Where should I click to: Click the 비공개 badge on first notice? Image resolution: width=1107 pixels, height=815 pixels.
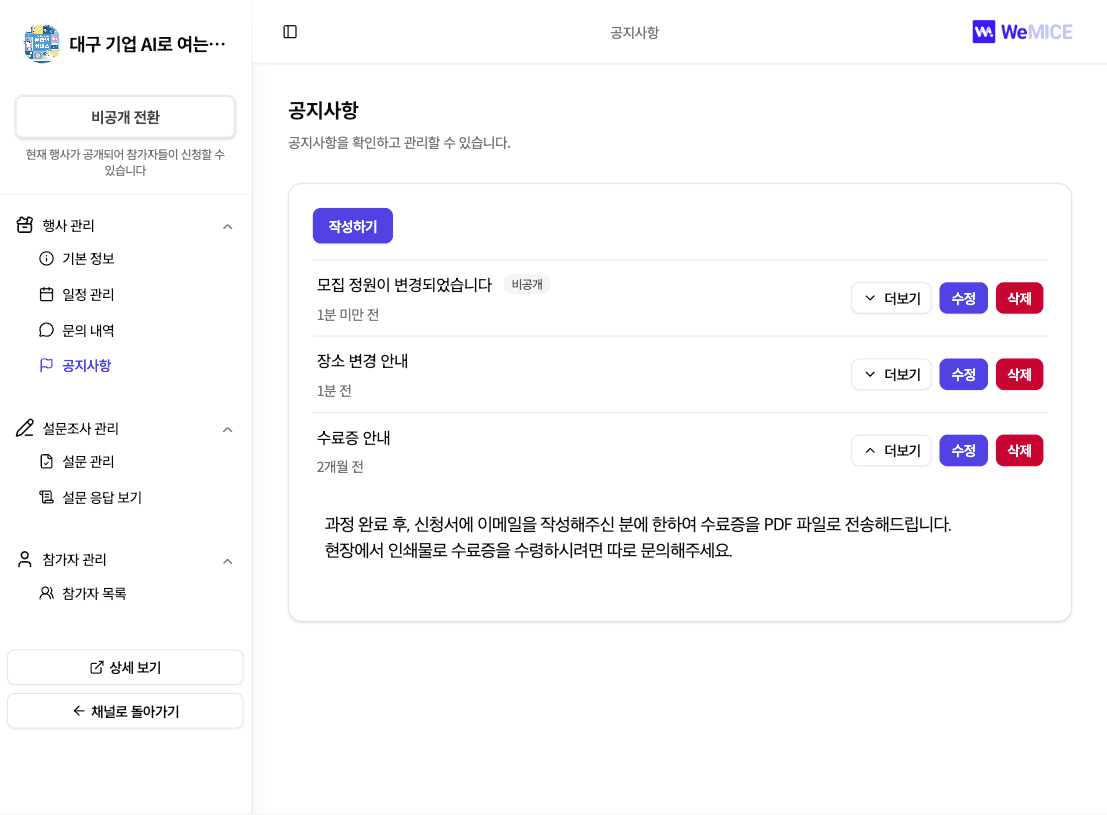coord(527,285)
